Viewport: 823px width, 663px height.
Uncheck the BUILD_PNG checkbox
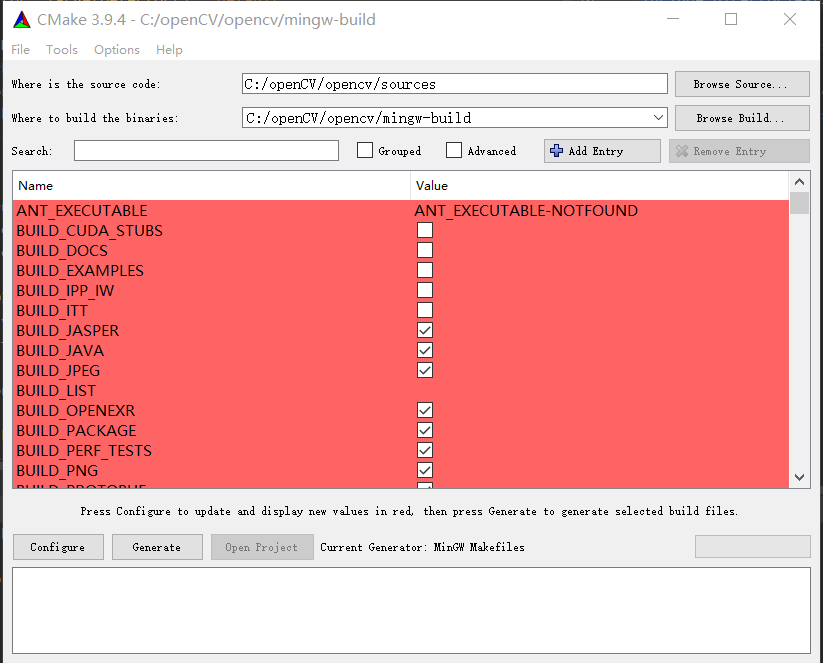click(x=425, y=470)
